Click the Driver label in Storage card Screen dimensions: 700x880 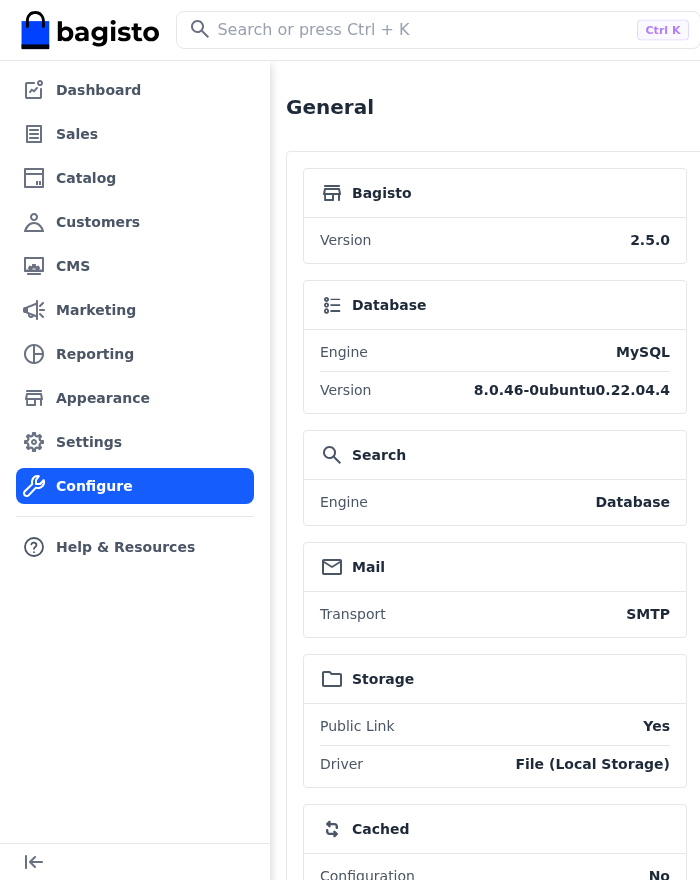point(341,764)
